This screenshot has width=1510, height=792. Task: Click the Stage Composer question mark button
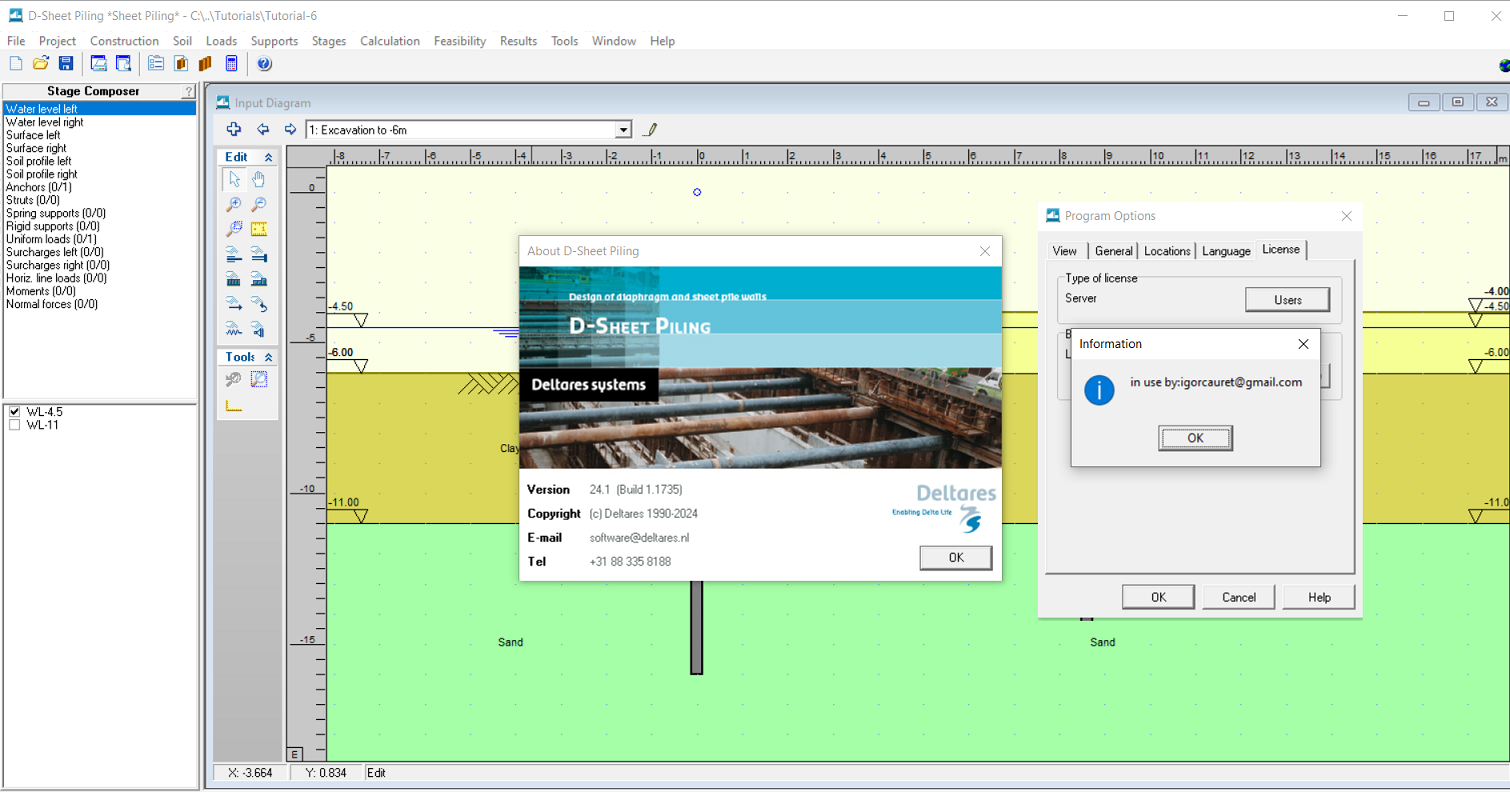pos(188,91)
